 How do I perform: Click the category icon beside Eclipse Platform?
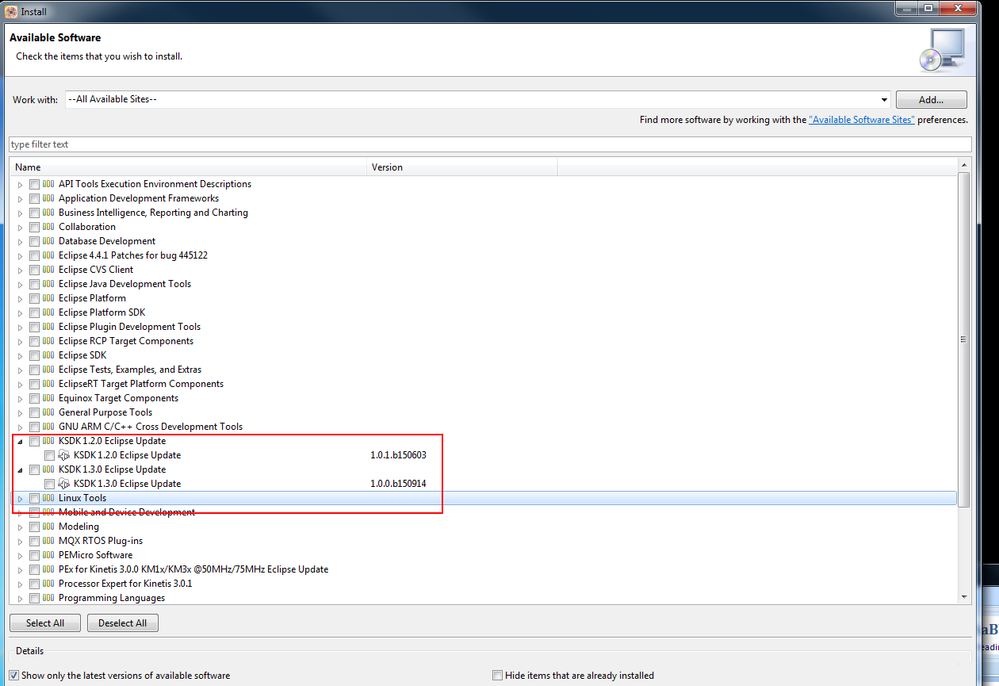point(48,298)
